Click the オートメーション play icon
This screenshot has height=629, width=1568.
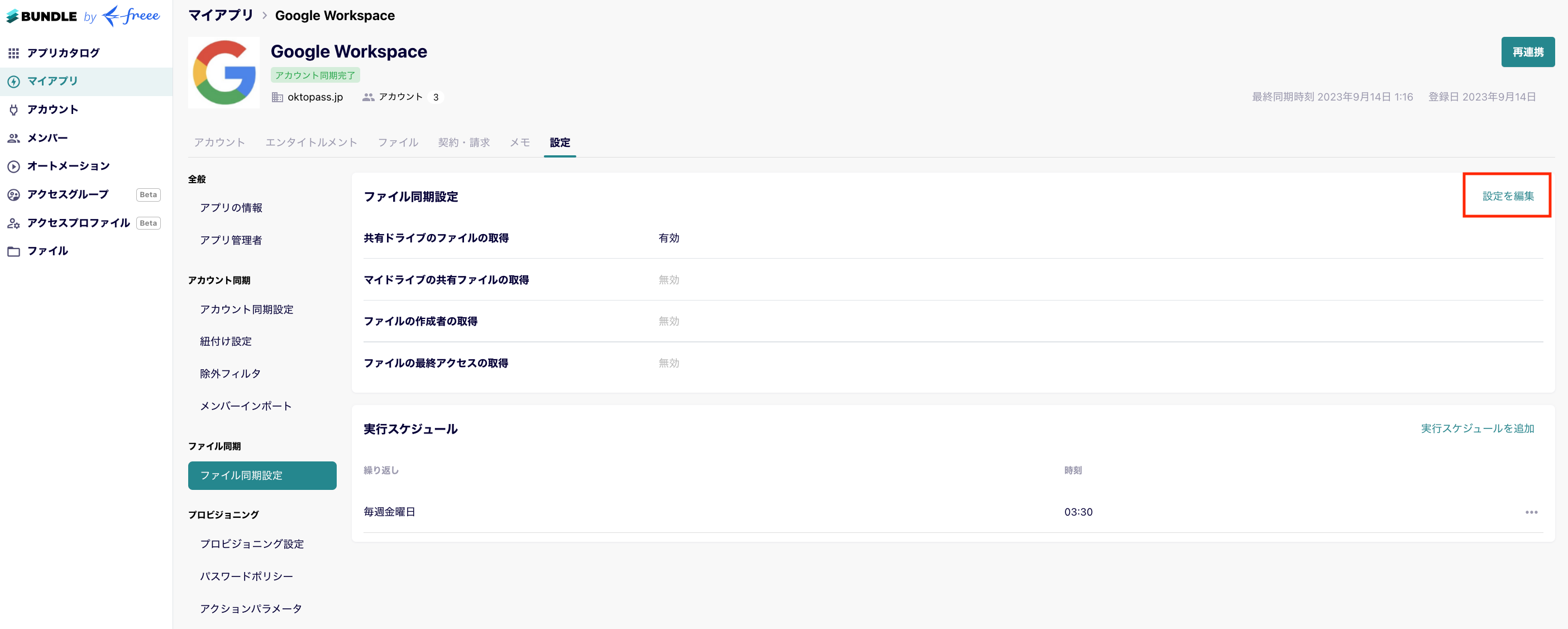(x=13, y=166)
